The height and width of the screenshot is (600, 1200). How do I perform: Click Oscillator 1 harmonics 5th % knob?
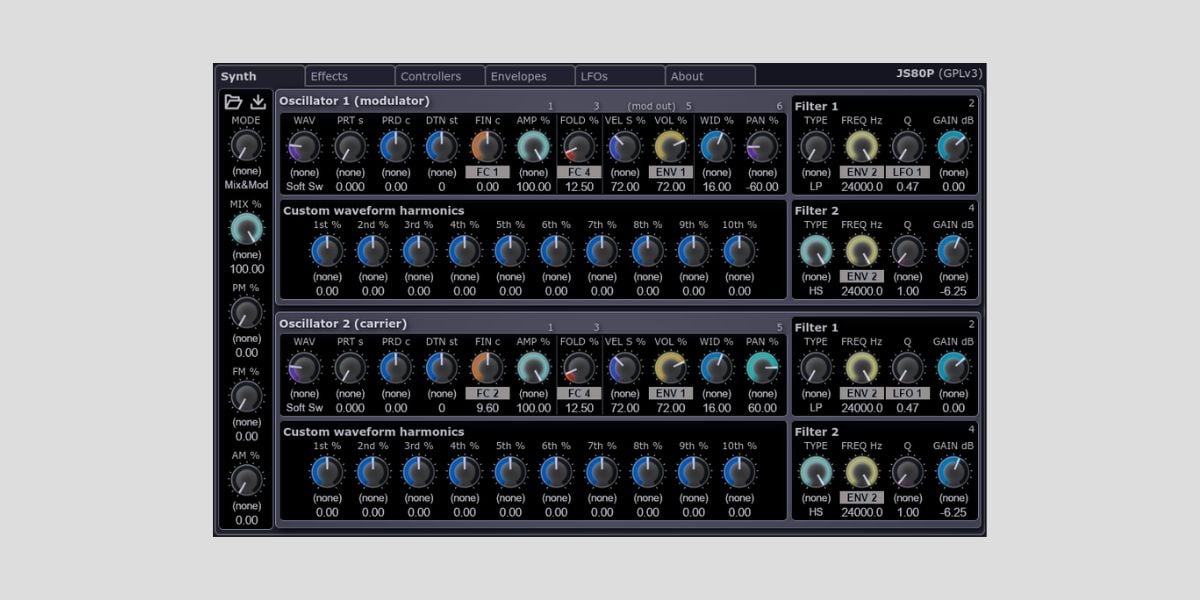tap(510, 251)
